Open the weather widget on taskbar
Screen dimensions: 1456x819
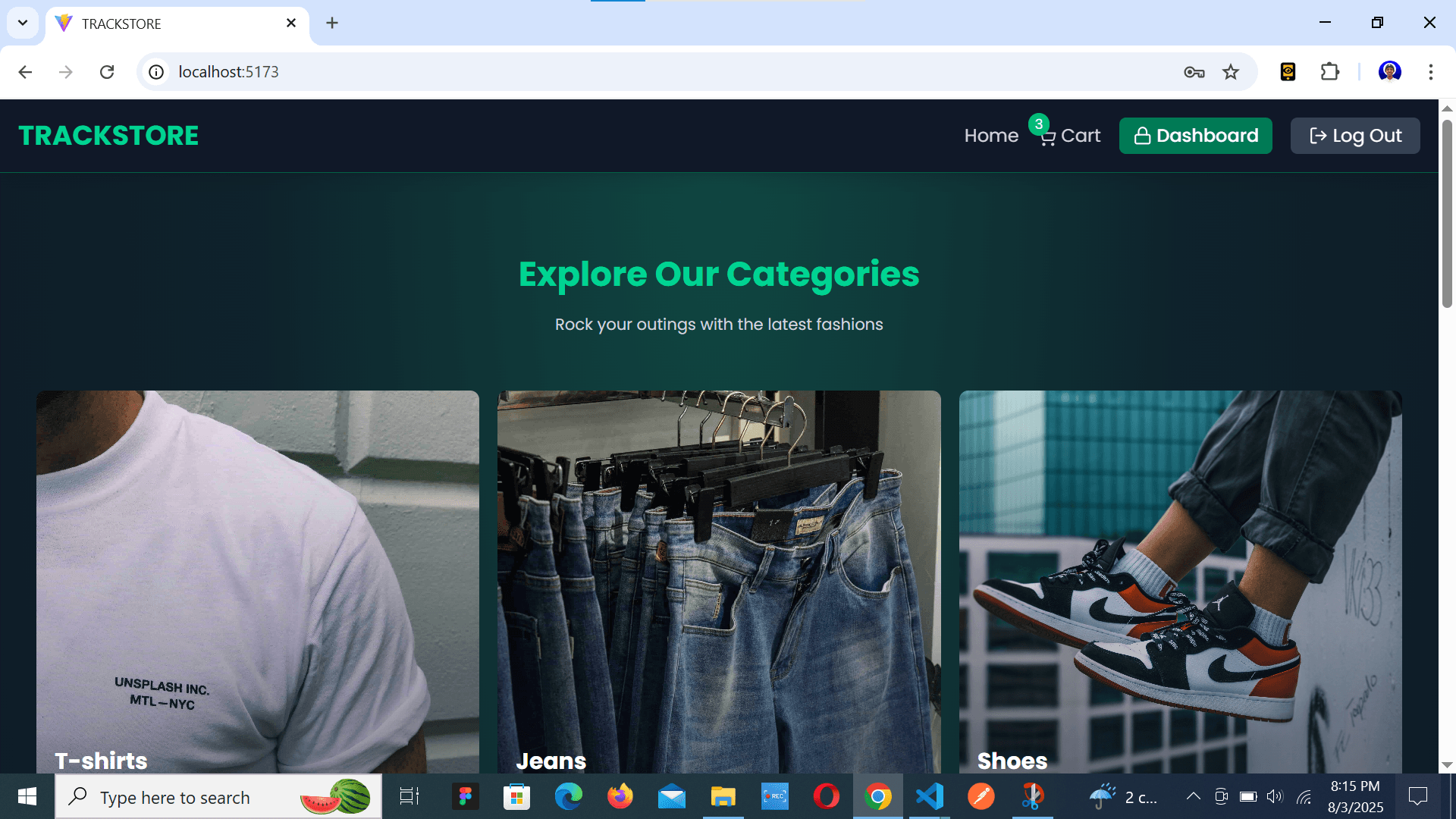click(1123, 796)
